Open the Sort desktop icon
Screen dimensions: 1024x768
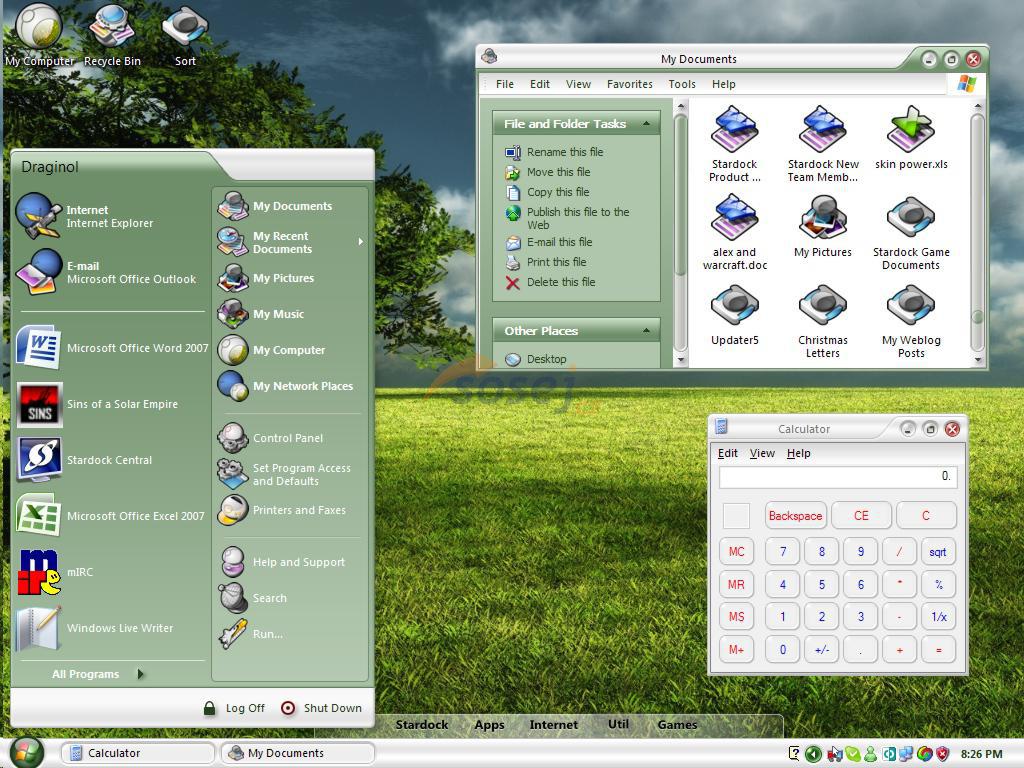click(x=185, y=36)
